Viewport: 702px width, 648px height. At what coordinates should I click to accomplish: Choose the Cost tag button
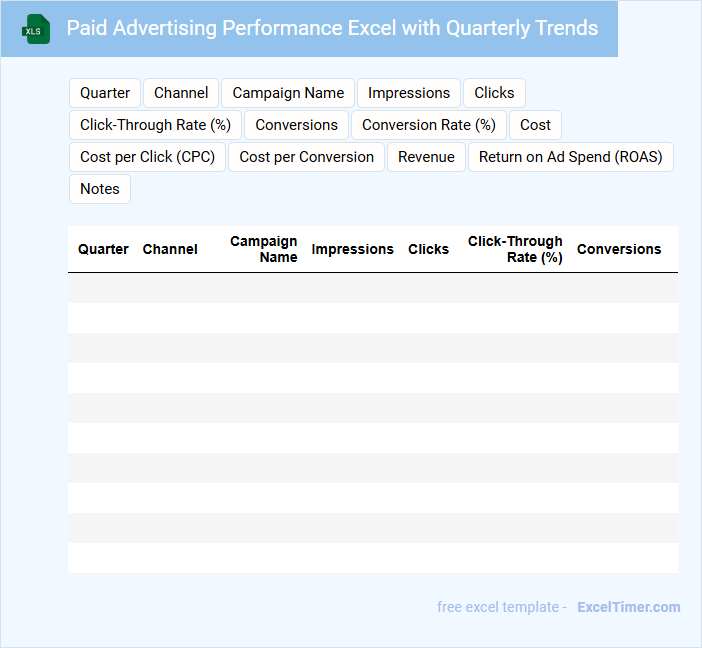tap(535, 125)
